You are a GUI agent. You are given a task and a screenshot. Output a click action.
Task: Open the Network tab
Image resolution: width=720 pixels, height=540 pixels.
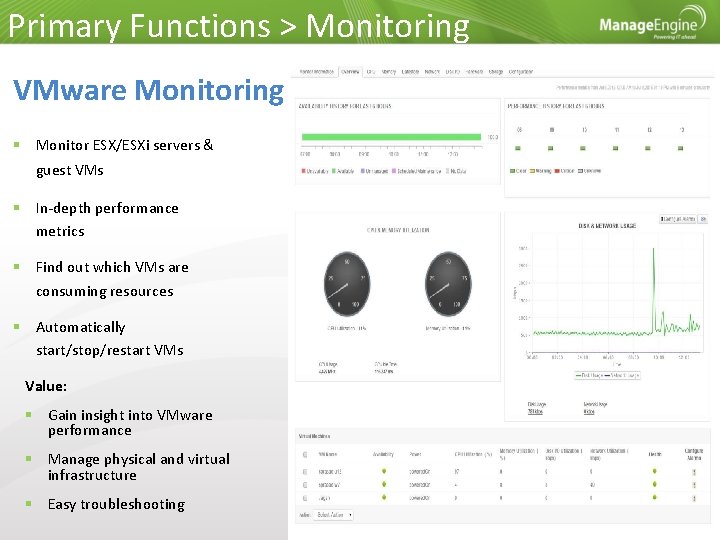point(432,72)
